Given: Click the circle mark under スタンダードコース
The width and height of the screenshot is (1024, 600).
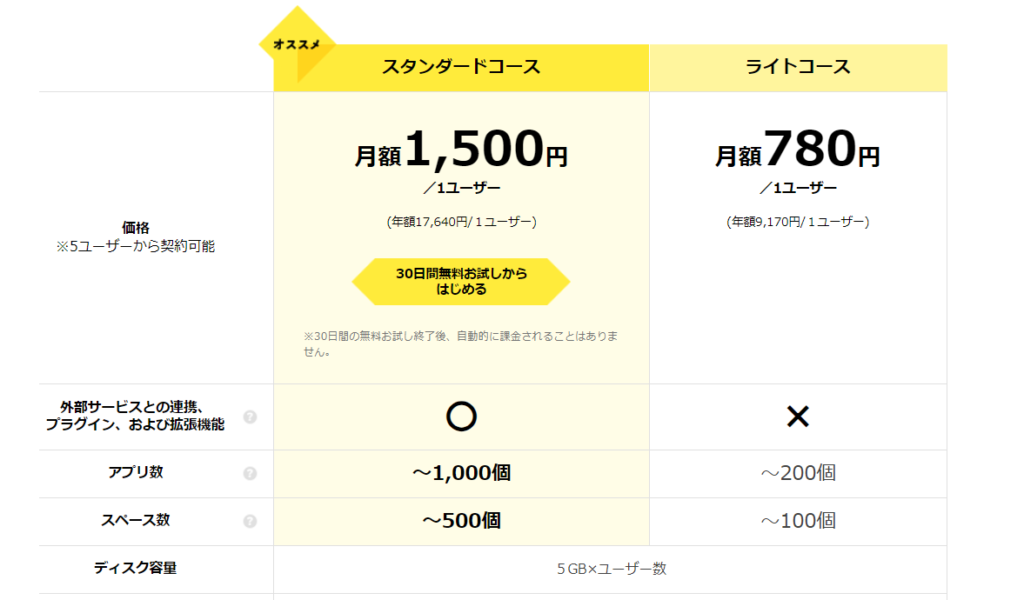Looking at the screenshot, I should (x=461, y=417).
